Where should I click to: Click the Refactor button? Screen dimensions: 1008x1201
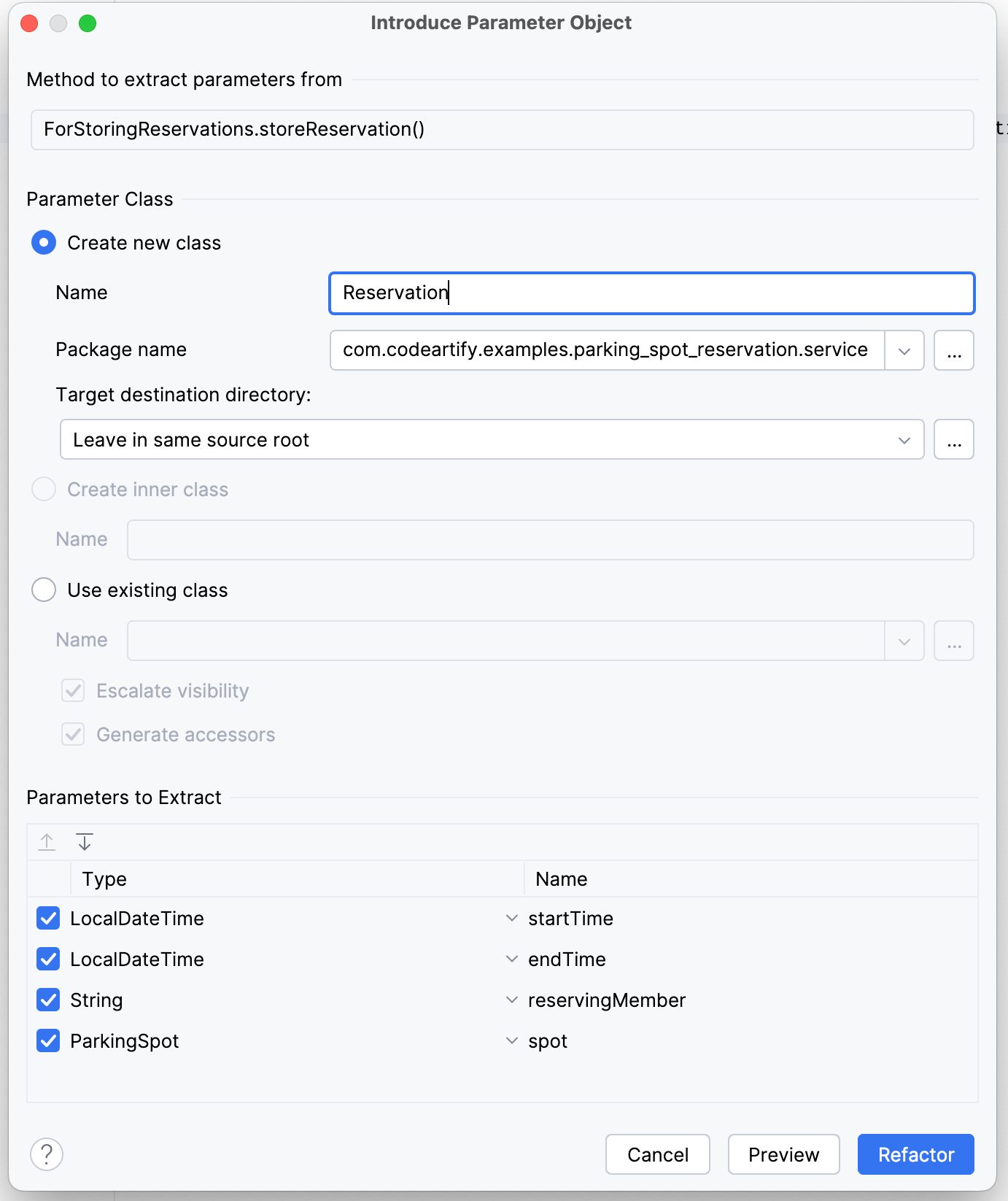916,1154
